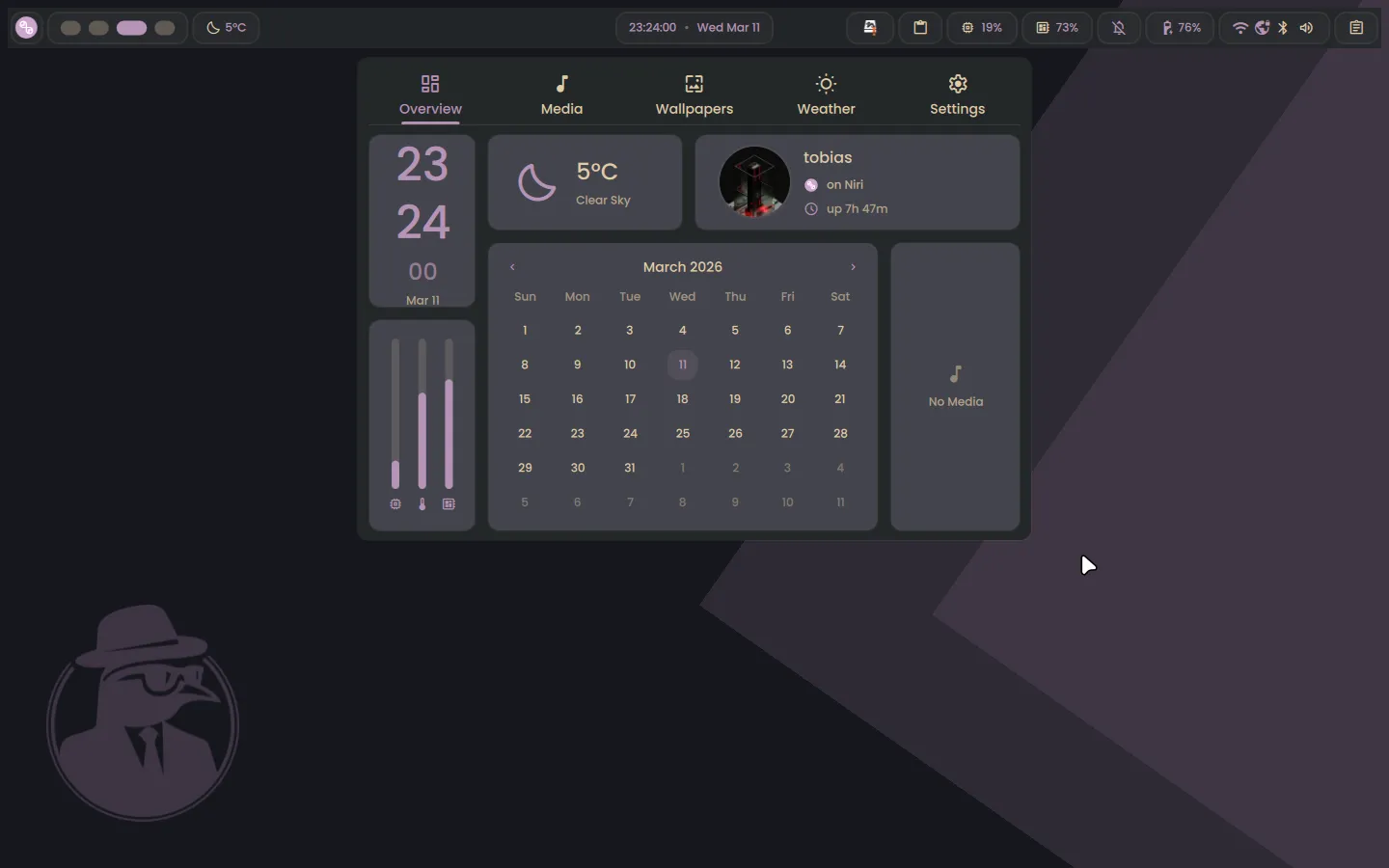This screenshot has width=1389, height=868.
Task: Open the battery 76% indicator
Action: (x=1181, y=28)
